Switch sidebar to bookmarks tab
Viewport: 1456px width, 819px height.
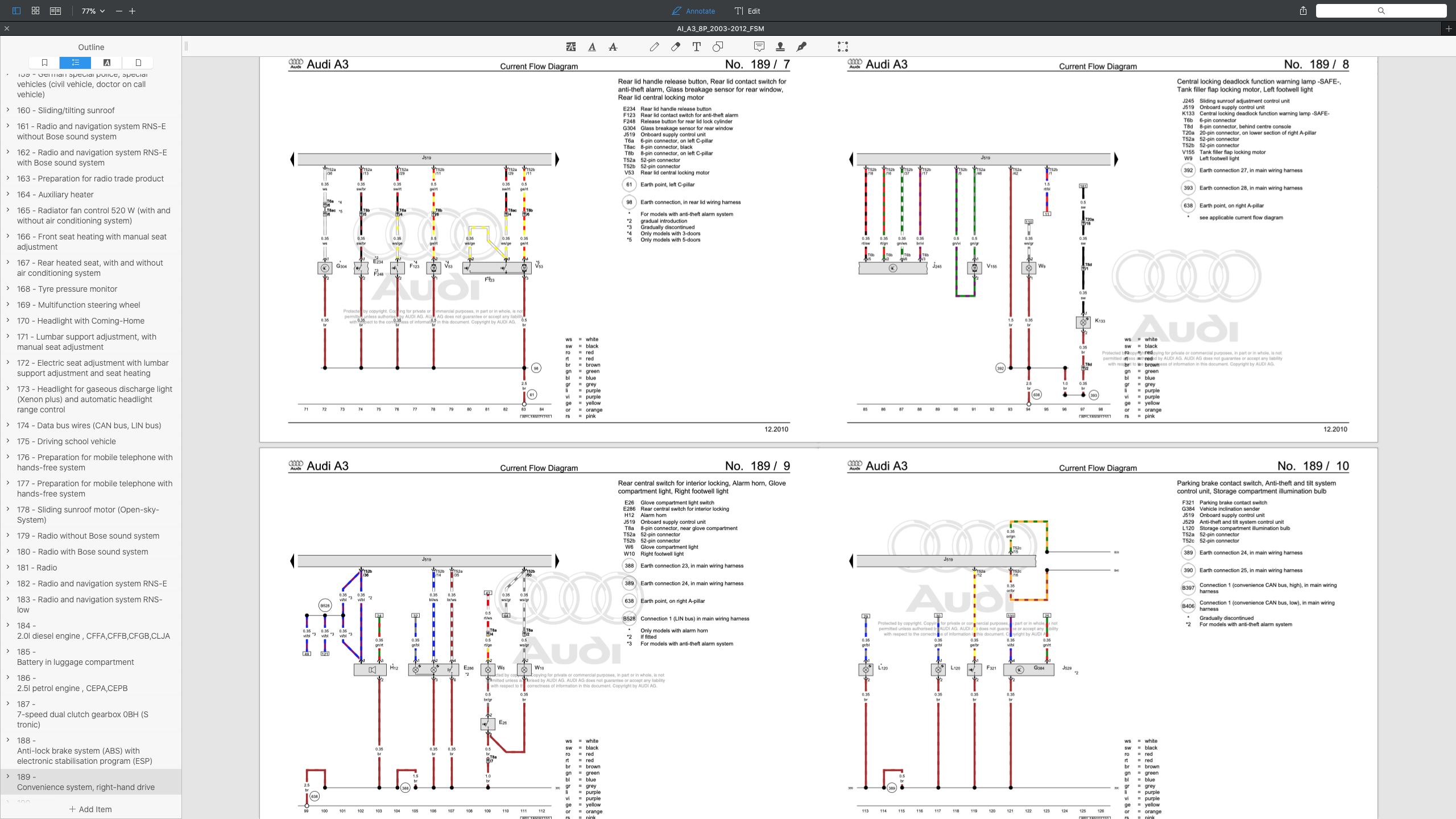pos(45,63)
